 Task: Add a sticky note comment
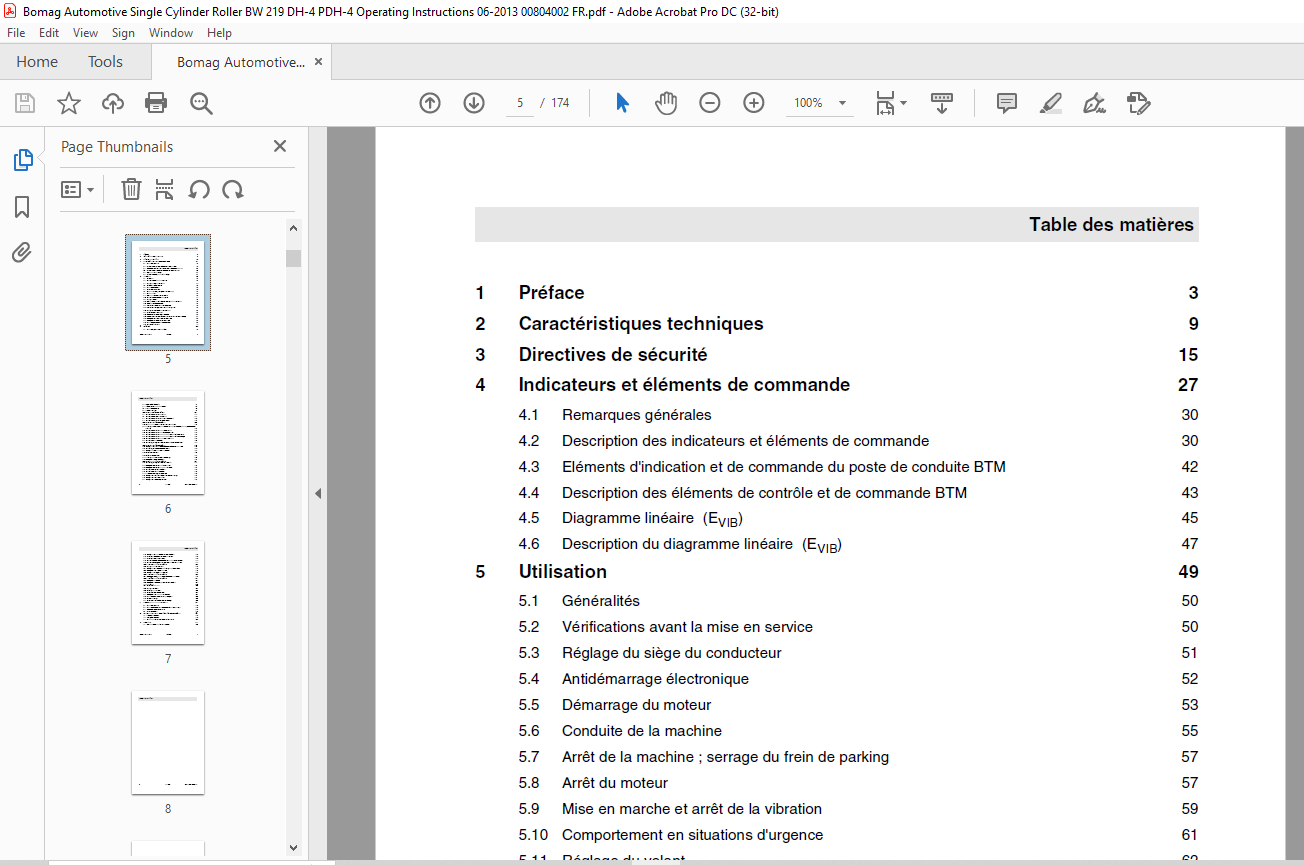1007,103
